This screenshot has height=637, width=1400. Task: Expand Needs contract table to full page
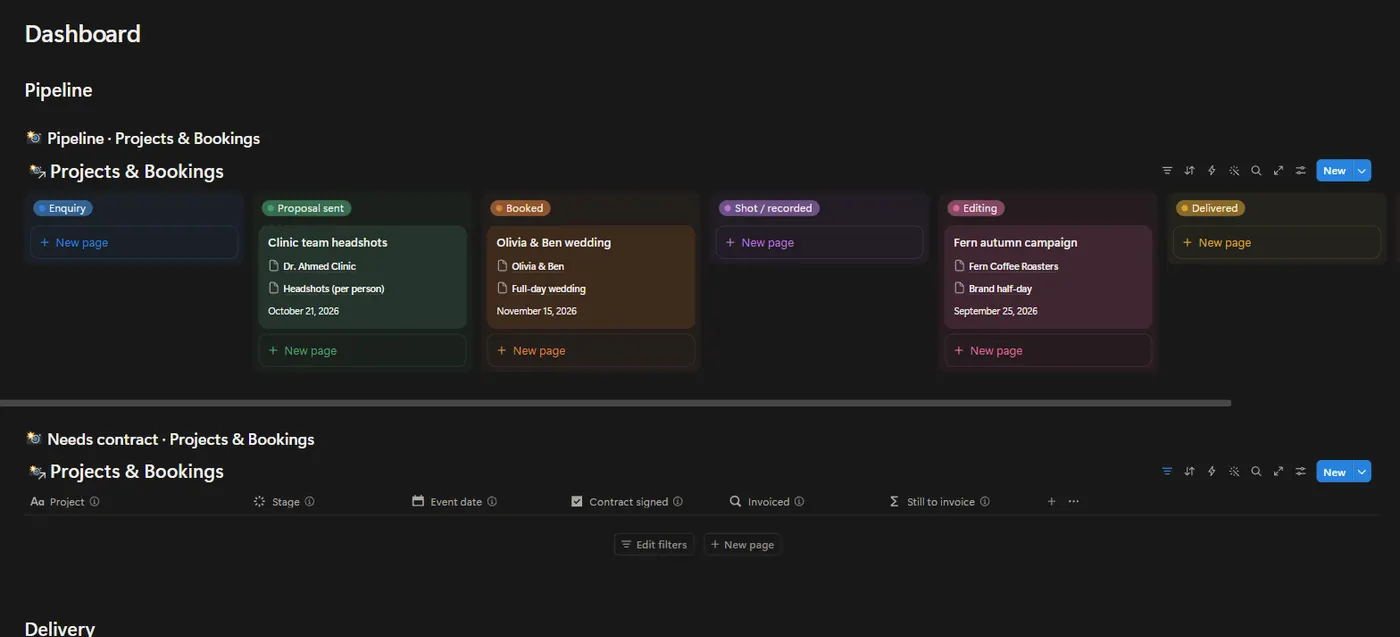click(1278, 472)
